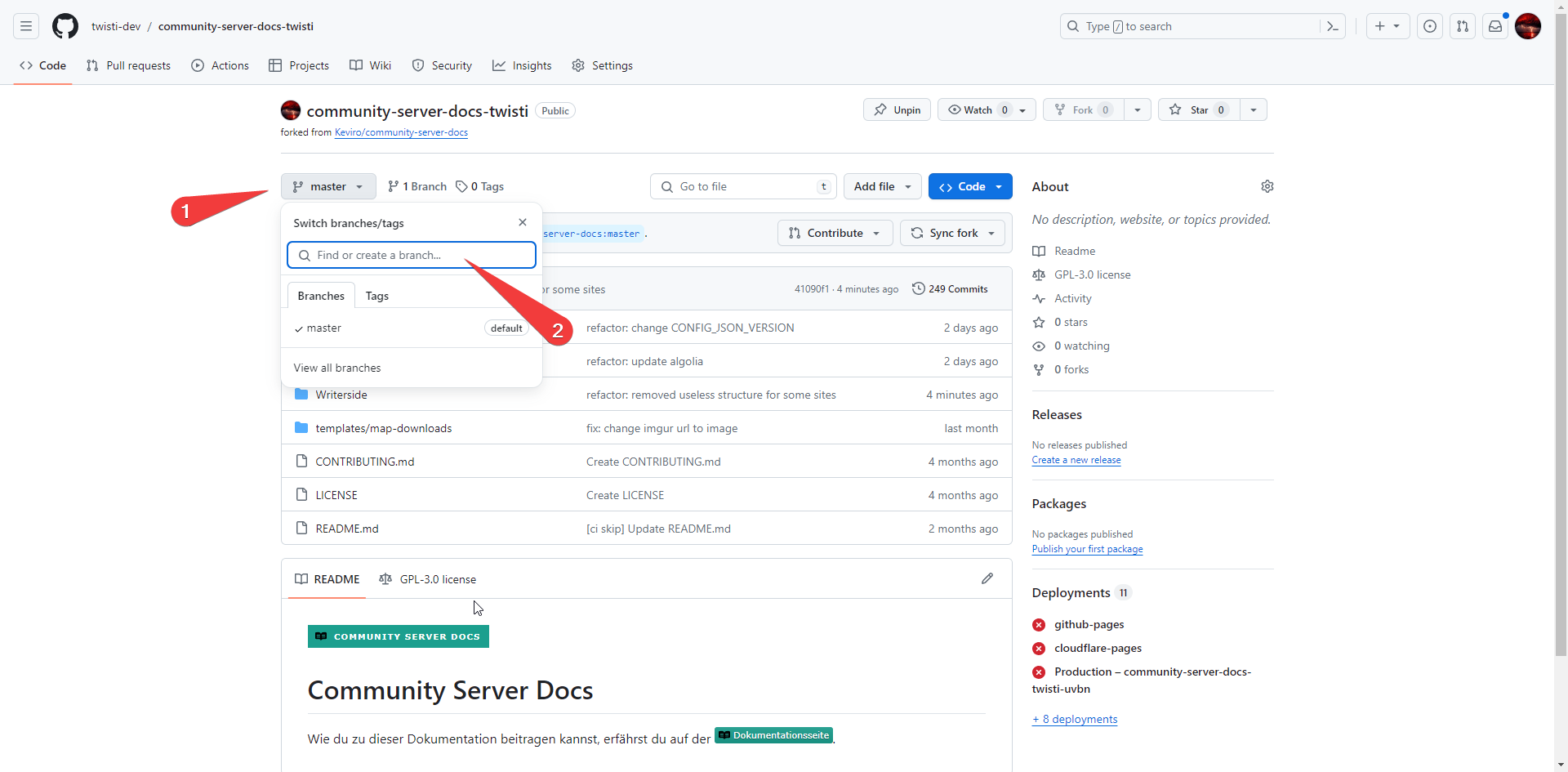Open the Pull requests tab
The height and width of the screenshot is (772, 1568).
coord(128,65)
